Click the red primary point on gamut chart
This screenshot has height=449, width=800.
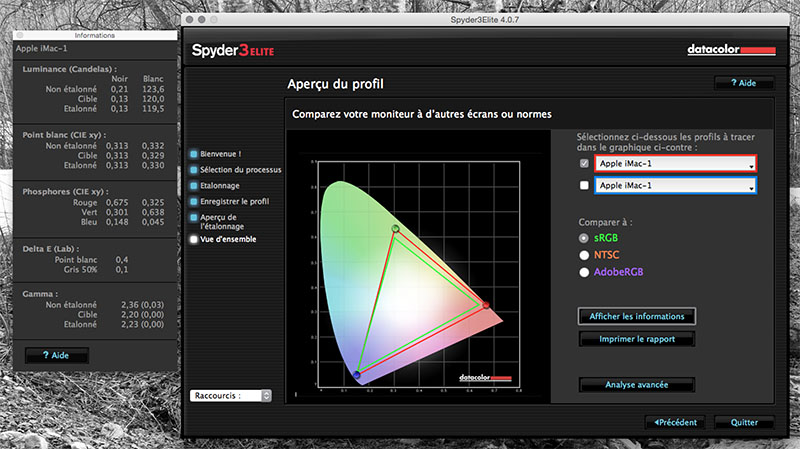486,305
